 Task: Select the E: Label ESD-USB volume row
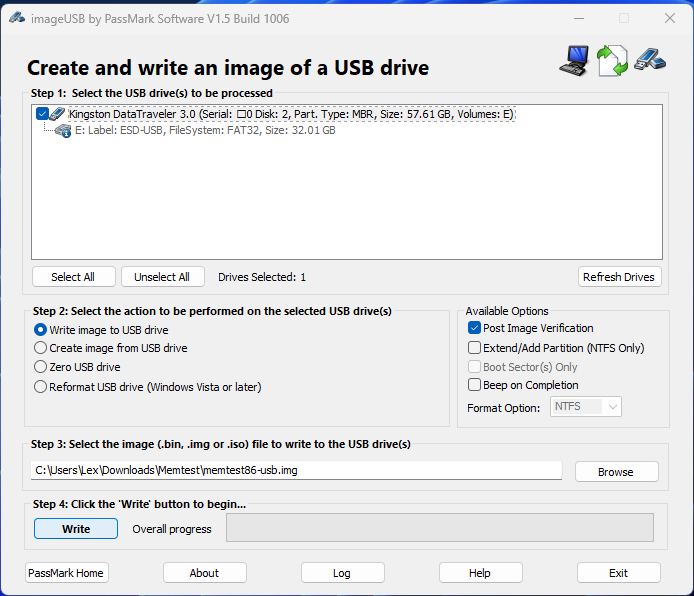205,131
